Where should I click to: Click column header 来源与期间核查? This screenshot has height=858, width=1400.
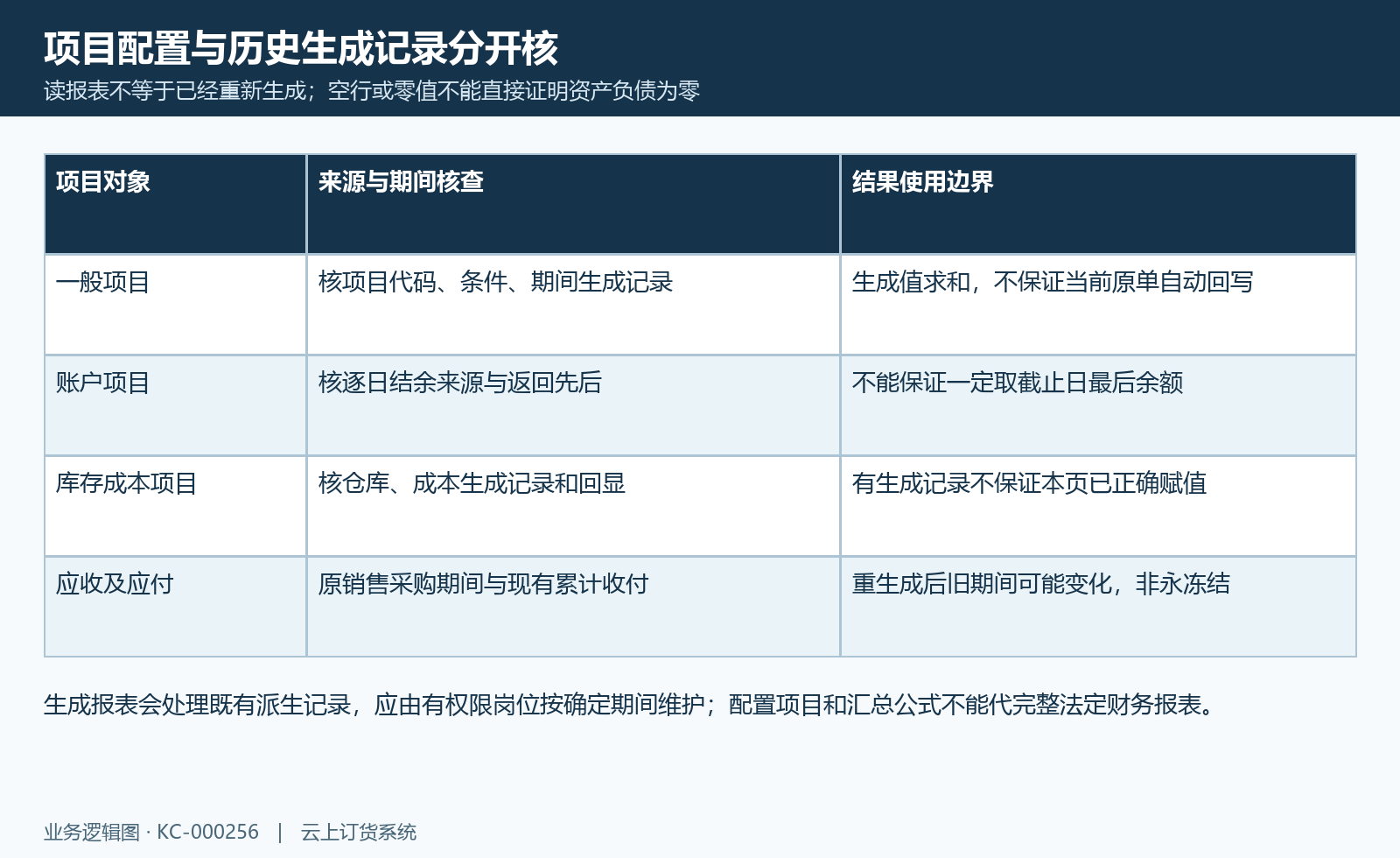[x=573, y=204]
